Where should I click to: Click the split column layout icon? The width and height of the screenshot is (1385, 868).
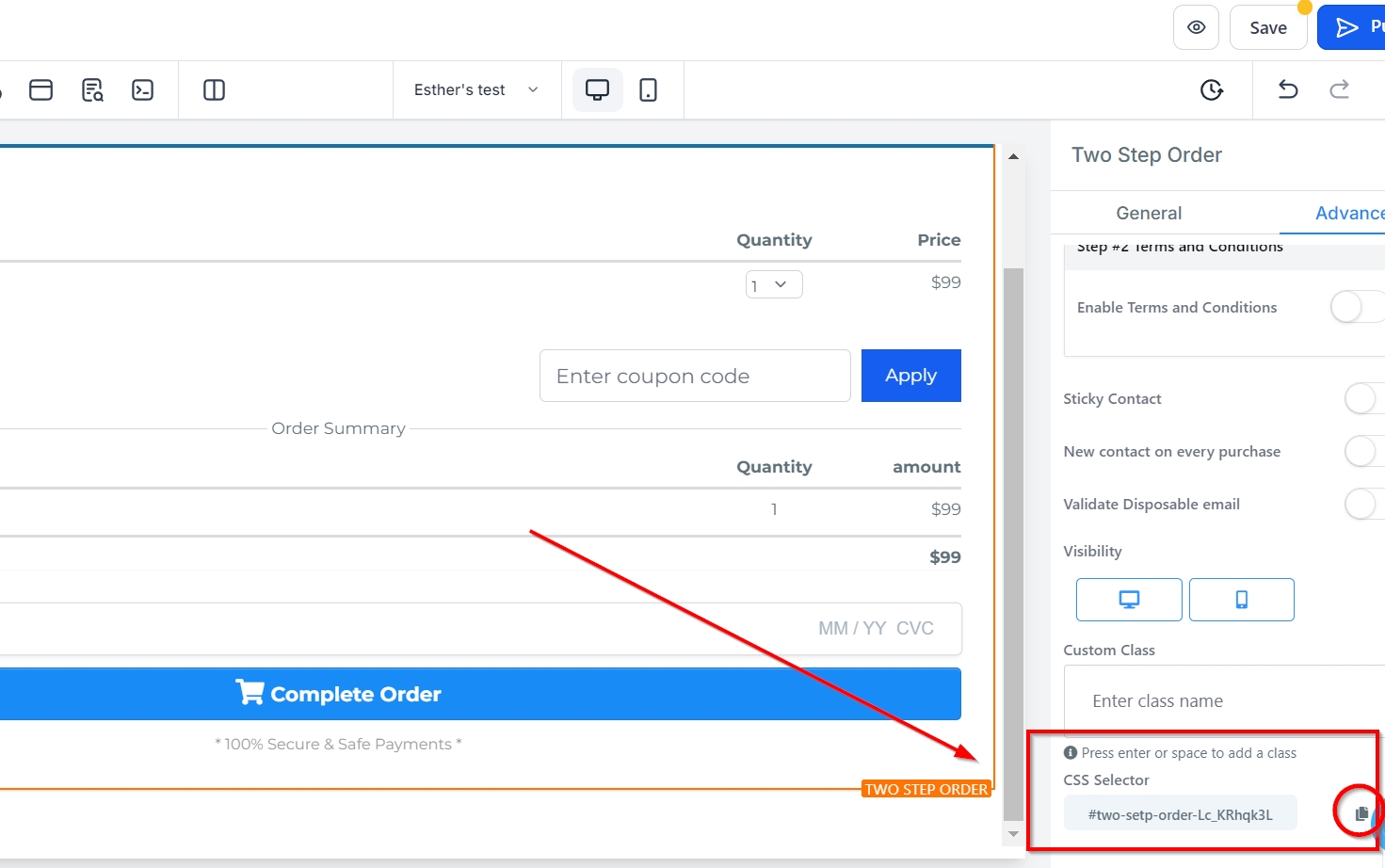(x=214, y=89)
